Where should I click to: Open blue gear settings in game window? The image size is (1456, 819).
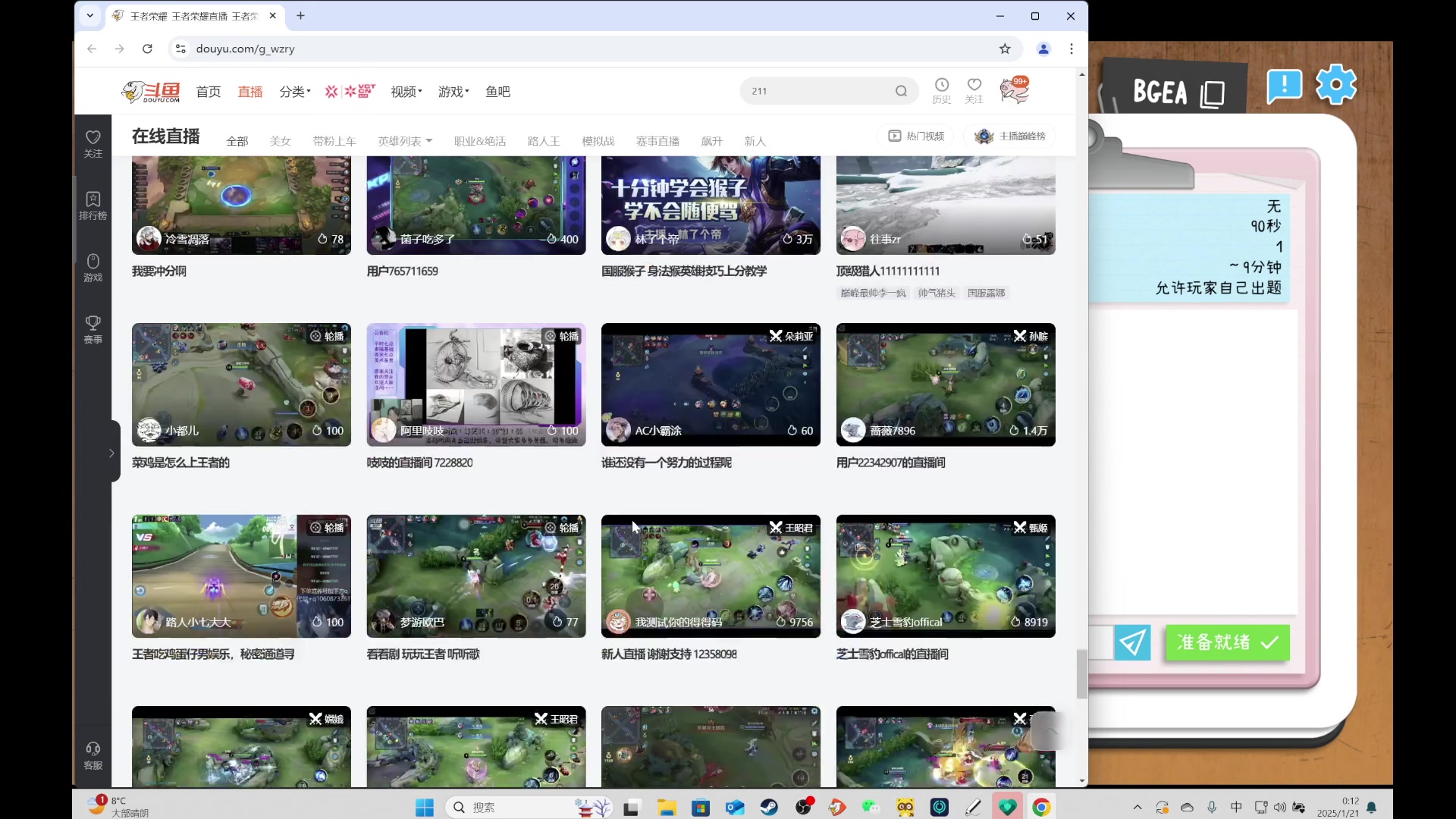[1335, 84]
